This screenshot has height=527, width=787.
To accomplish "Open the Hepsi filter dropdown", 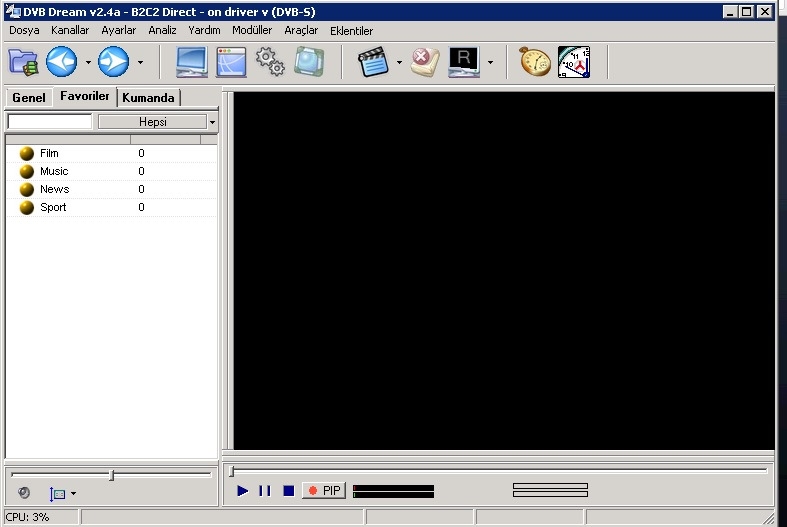I will tap(212, 122).
